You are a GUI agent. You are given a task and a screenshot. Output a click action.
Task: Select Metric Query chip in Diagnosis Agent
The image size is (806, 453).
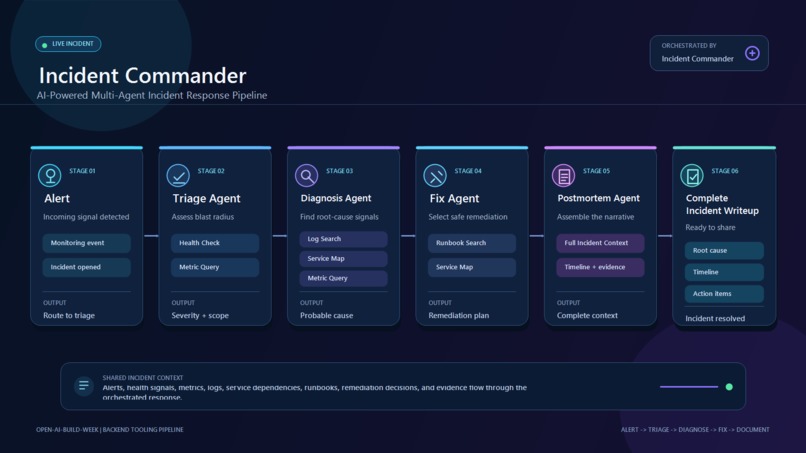(343, 278)
